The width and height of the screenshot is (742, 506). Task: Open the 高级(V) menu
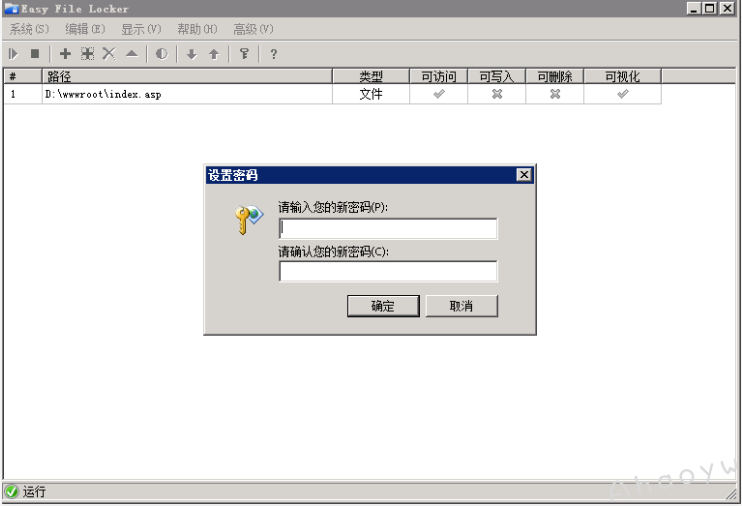[x=253, y=29]
